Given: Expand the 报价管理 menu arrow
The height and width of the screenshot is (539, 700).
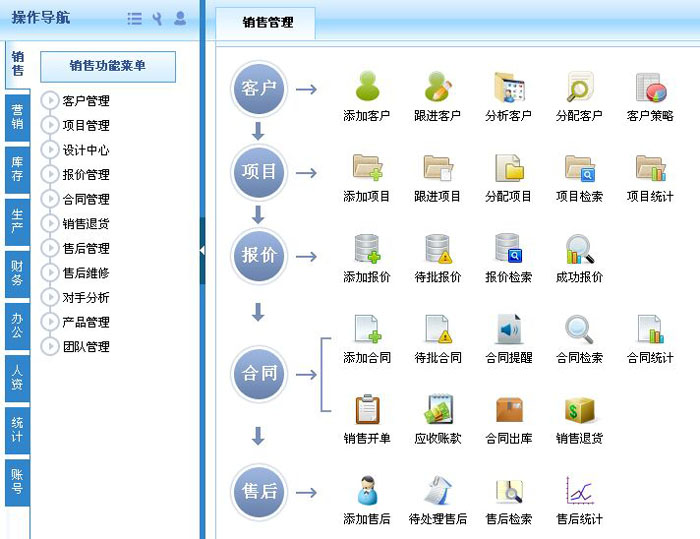Looking at the screenshot, I should click(50, 174).
